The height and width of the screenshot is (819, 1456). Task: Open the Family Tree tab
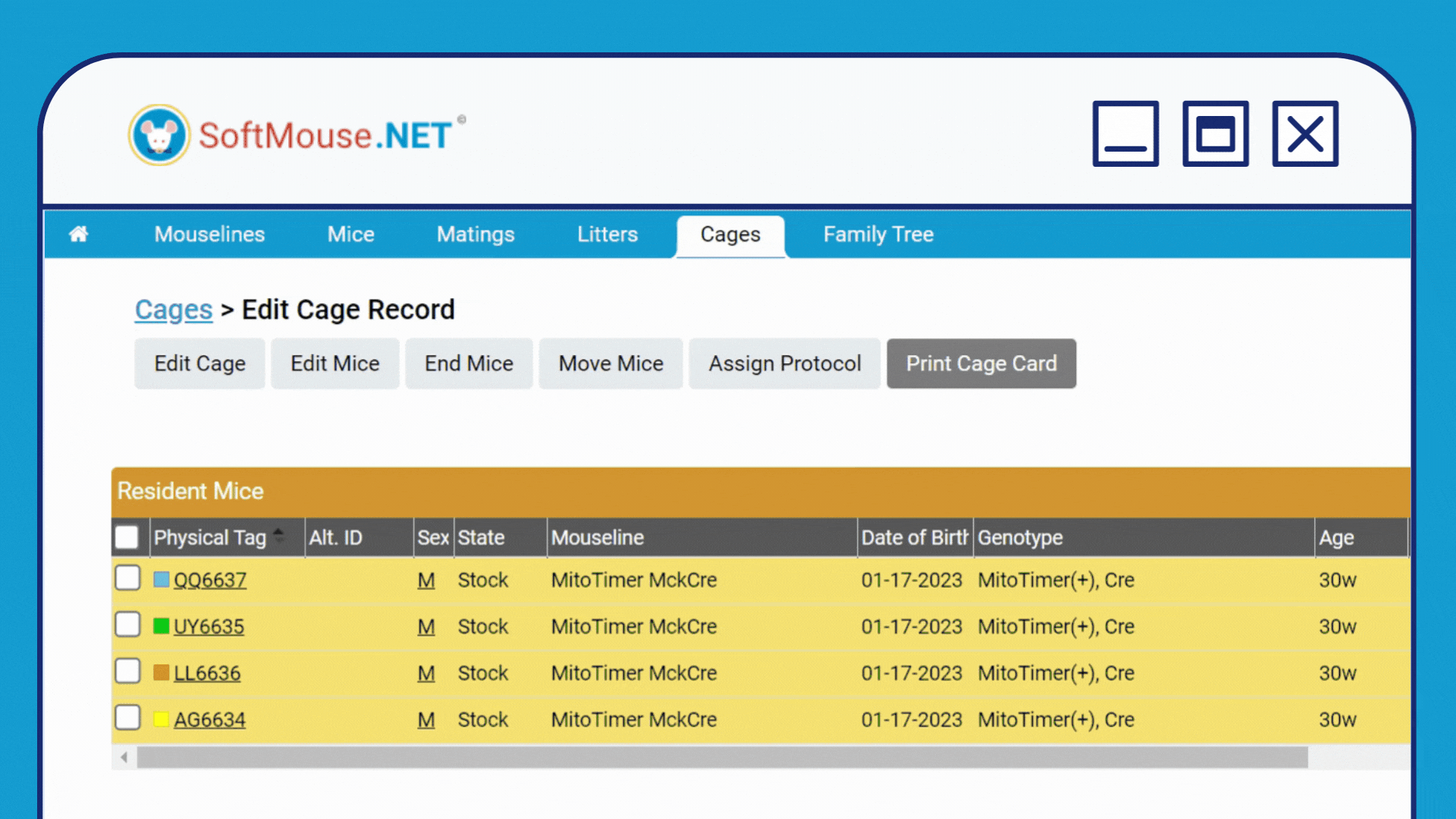(x=877, y=234)
